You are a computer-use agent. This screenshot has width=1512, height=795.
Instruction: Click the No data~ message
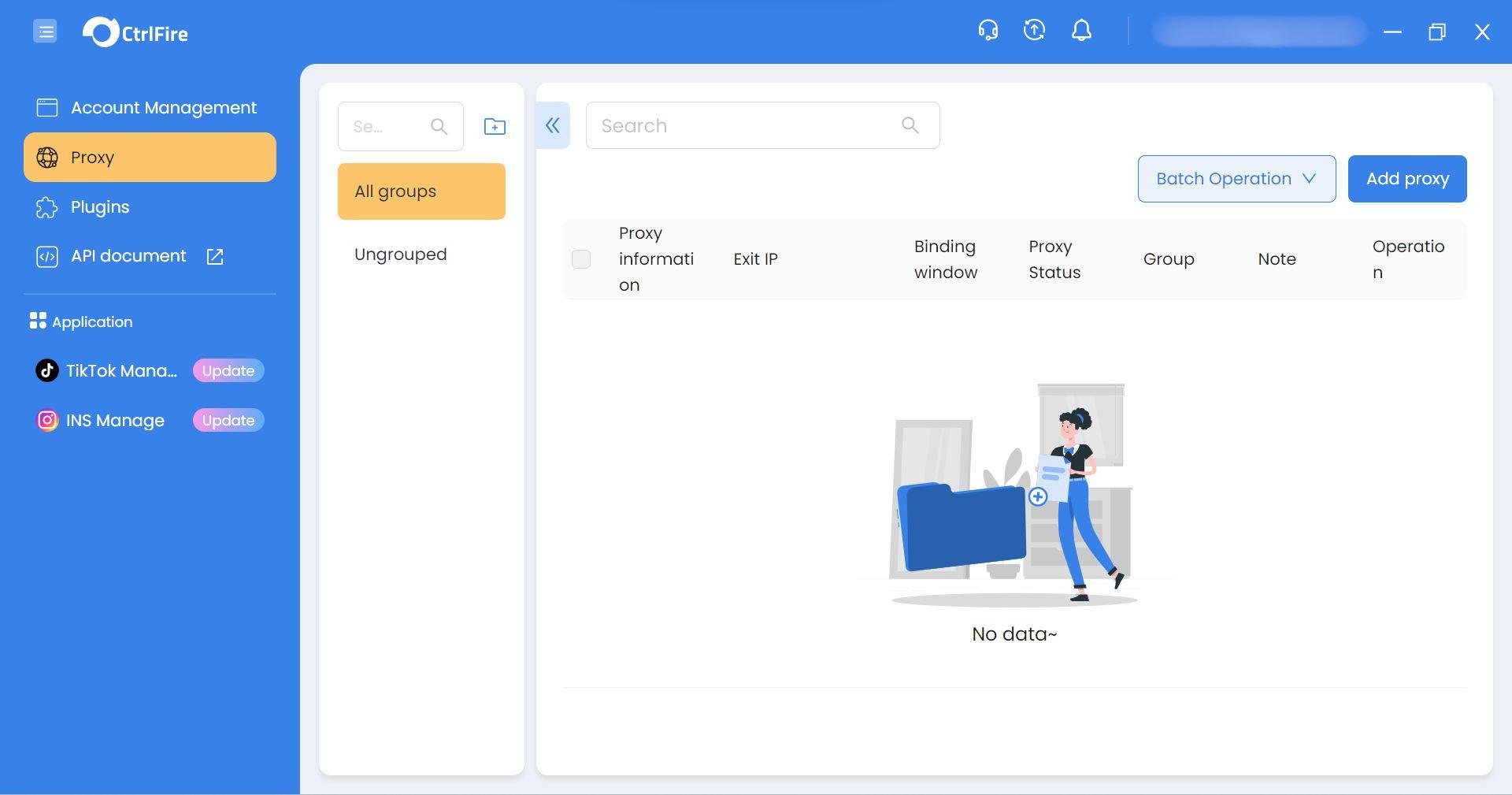click(1014, 634)
